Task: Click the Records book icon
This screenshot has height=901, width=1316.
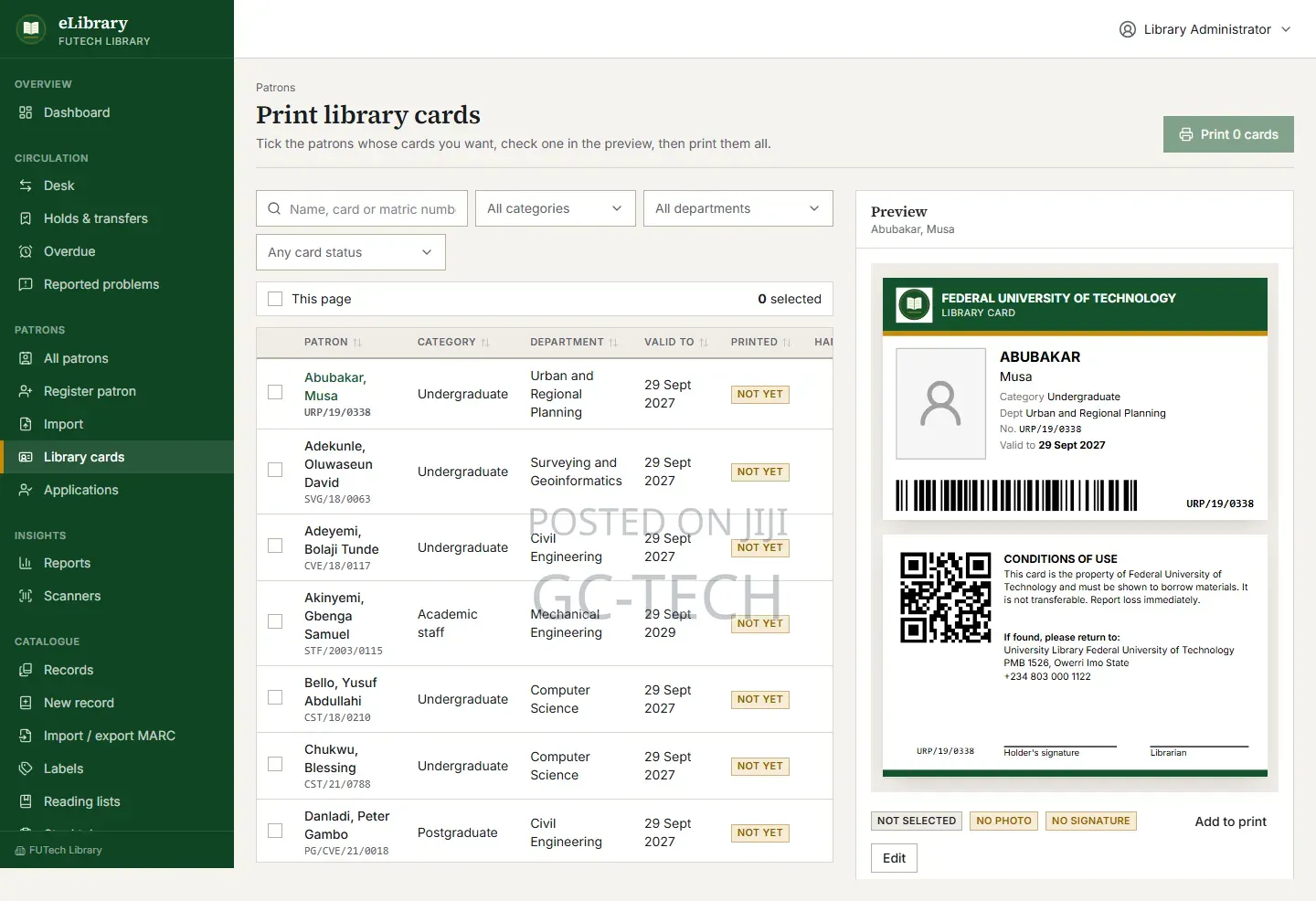Action: click(x=26, y=670)
